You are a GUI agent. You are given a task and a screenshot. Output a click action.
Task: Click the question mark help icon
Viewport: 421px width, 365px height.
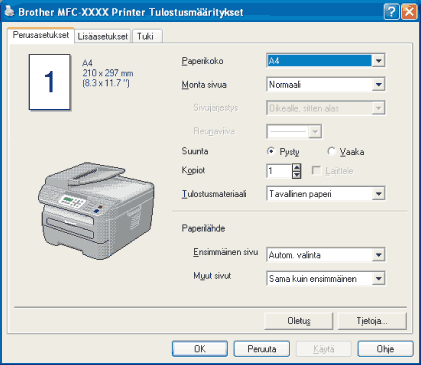(x=391, y=12)
